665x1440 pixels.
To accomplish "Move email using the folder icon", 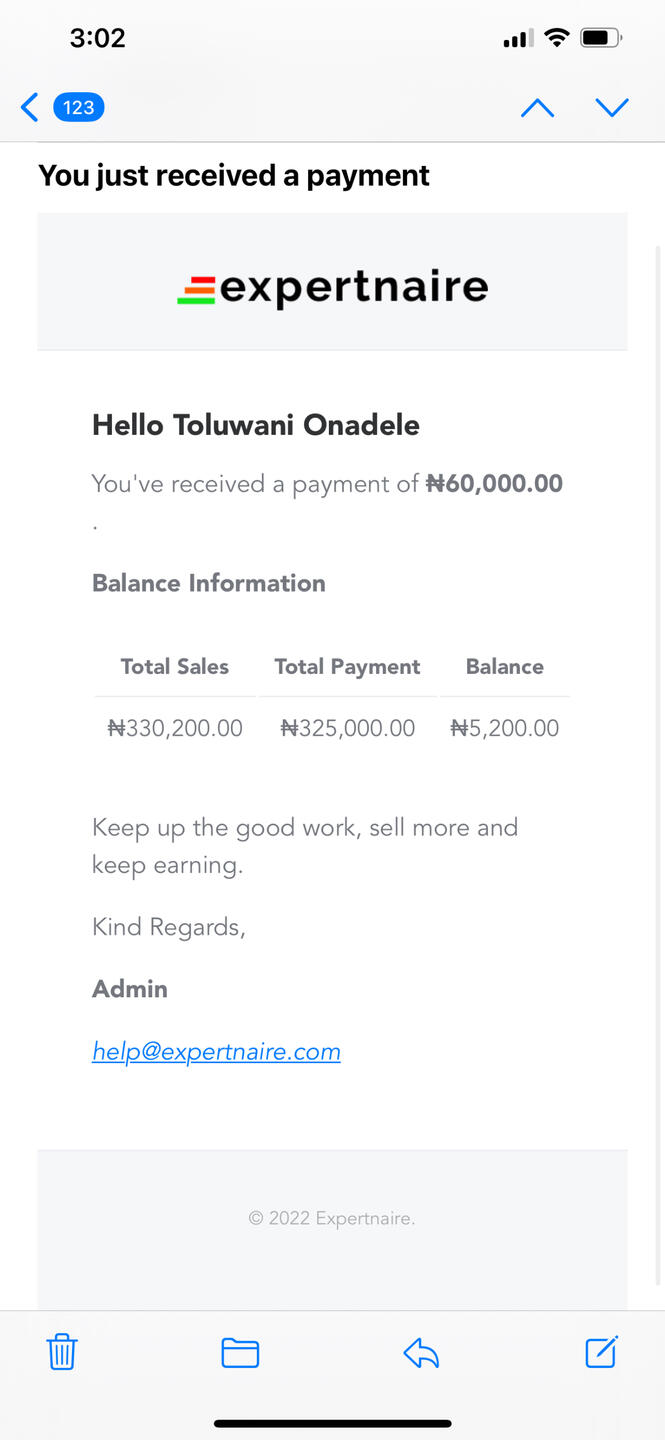I will tap(240, 1353).
